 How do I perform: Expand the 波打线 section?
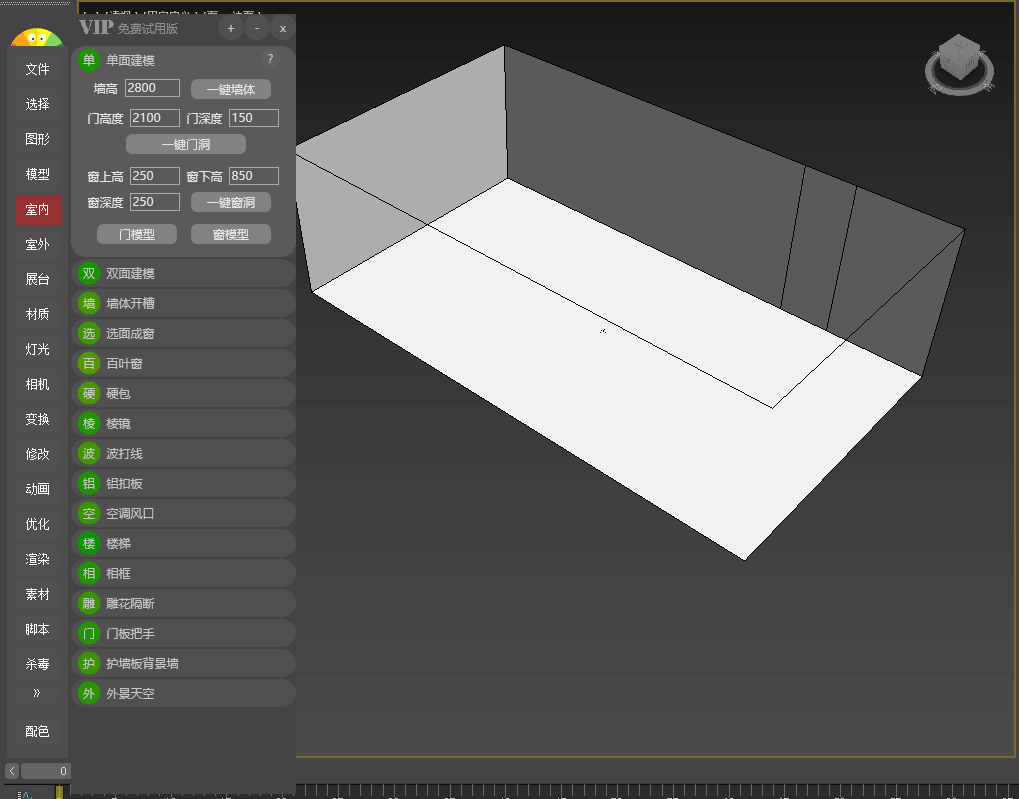coord(183,453)
